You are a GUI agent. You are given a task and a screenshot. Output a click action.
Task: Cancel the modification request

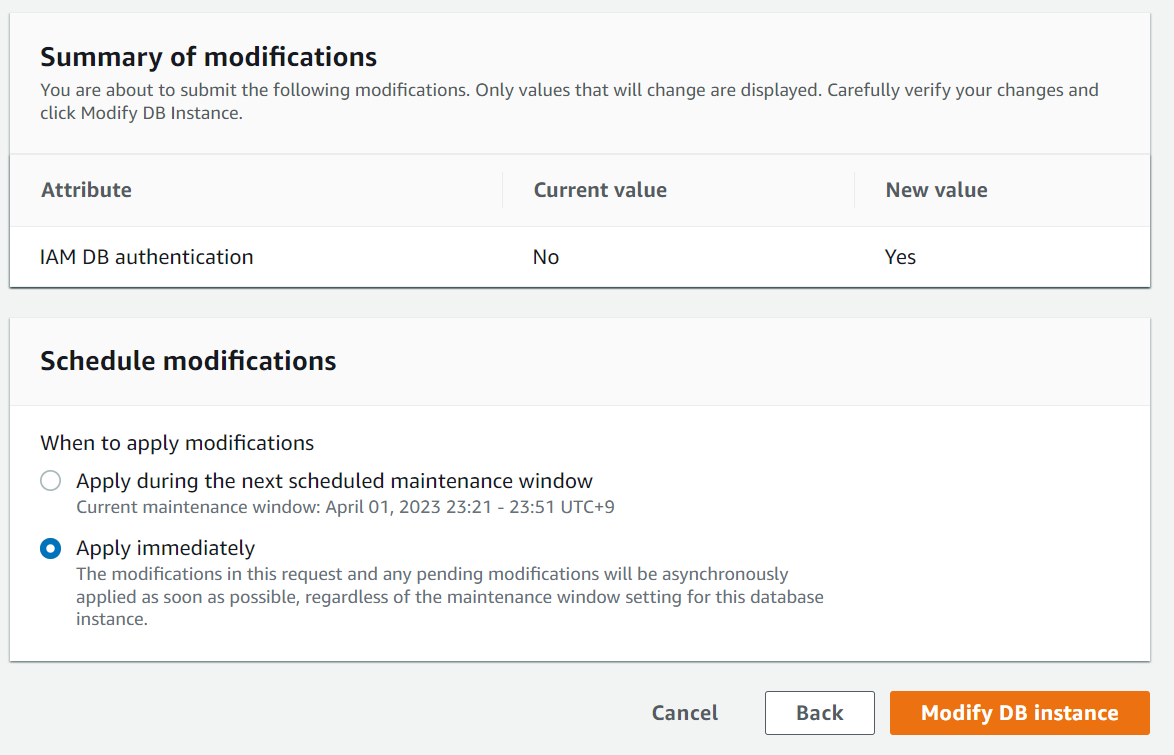click(x=684, y=713)
